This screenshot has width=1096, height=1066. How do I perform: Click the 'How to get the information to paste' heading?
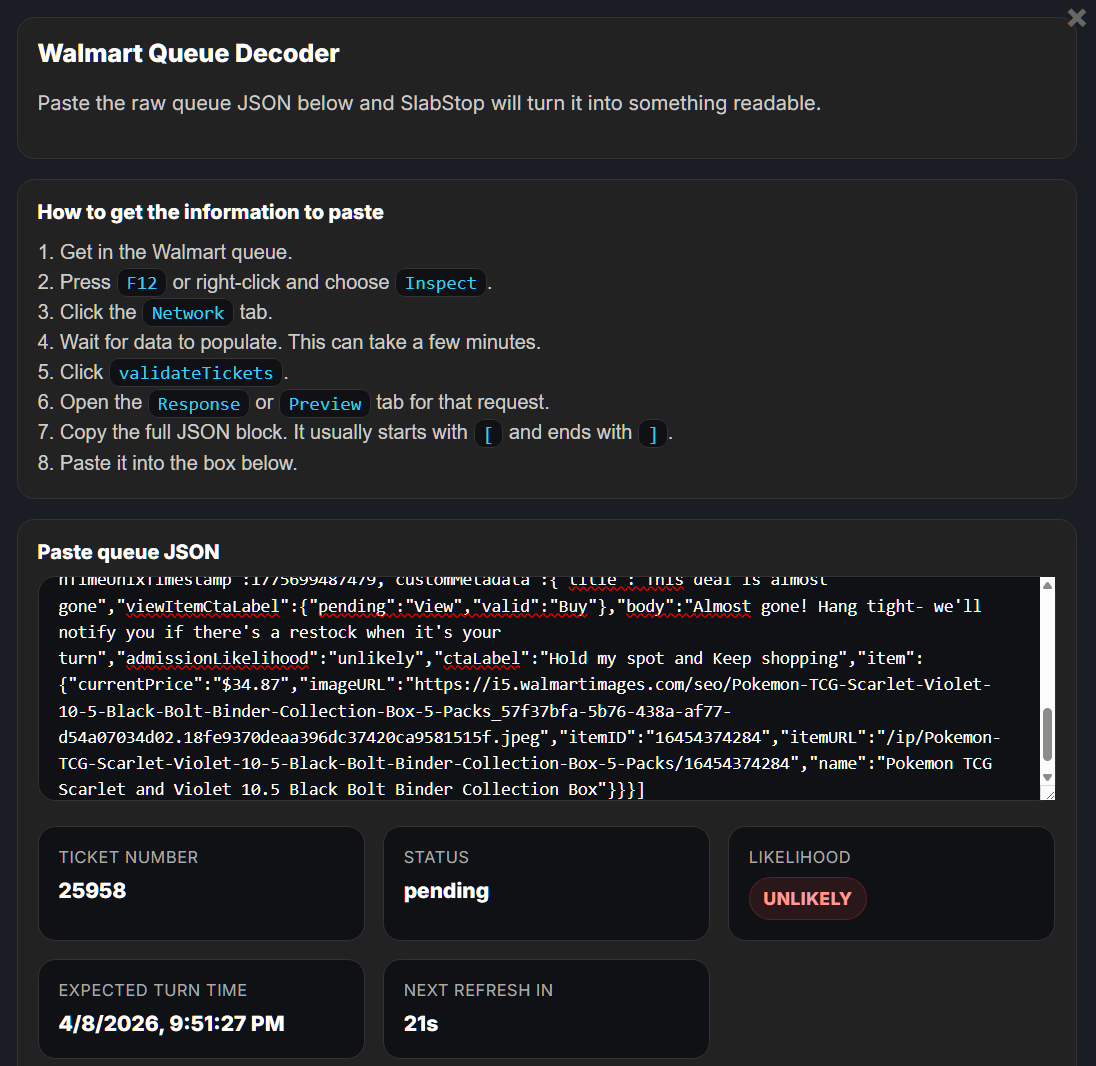tap(210, 212)
